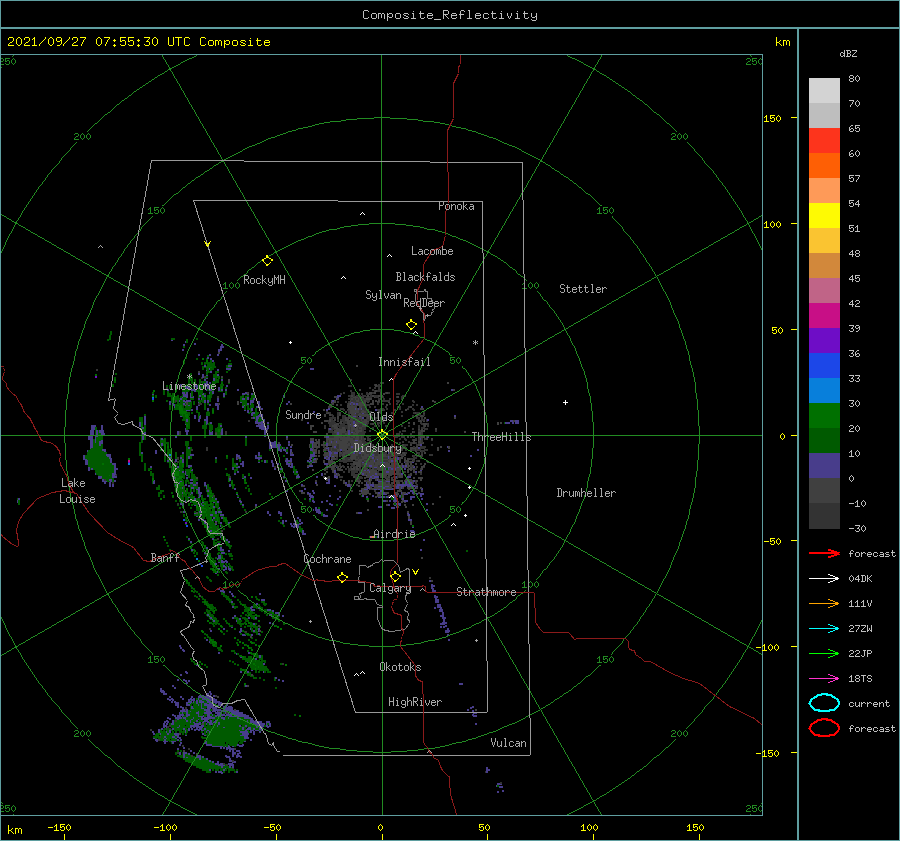The width and height of the screenshot is (900, 841).
Task: Click the red forecast arrow in legend
Action: click(x=824, y=553)
